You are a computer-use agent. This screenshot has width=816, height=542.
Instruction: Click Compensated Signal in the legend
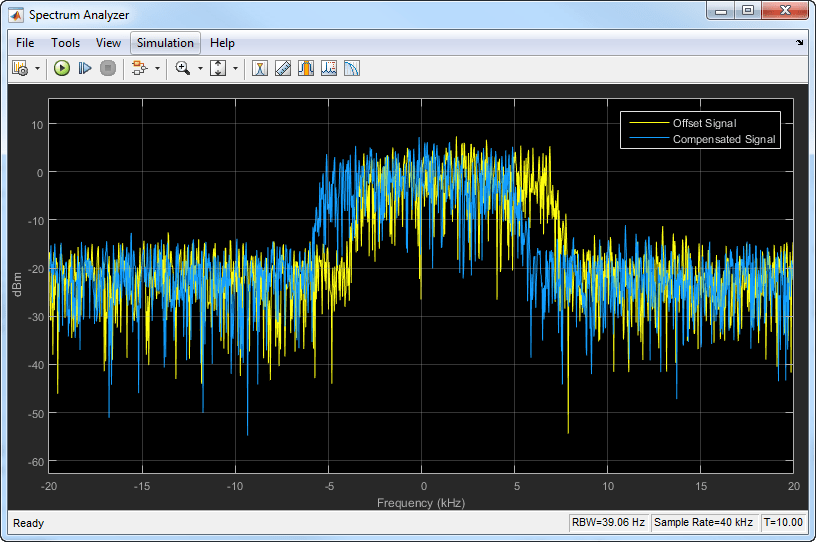723,139
